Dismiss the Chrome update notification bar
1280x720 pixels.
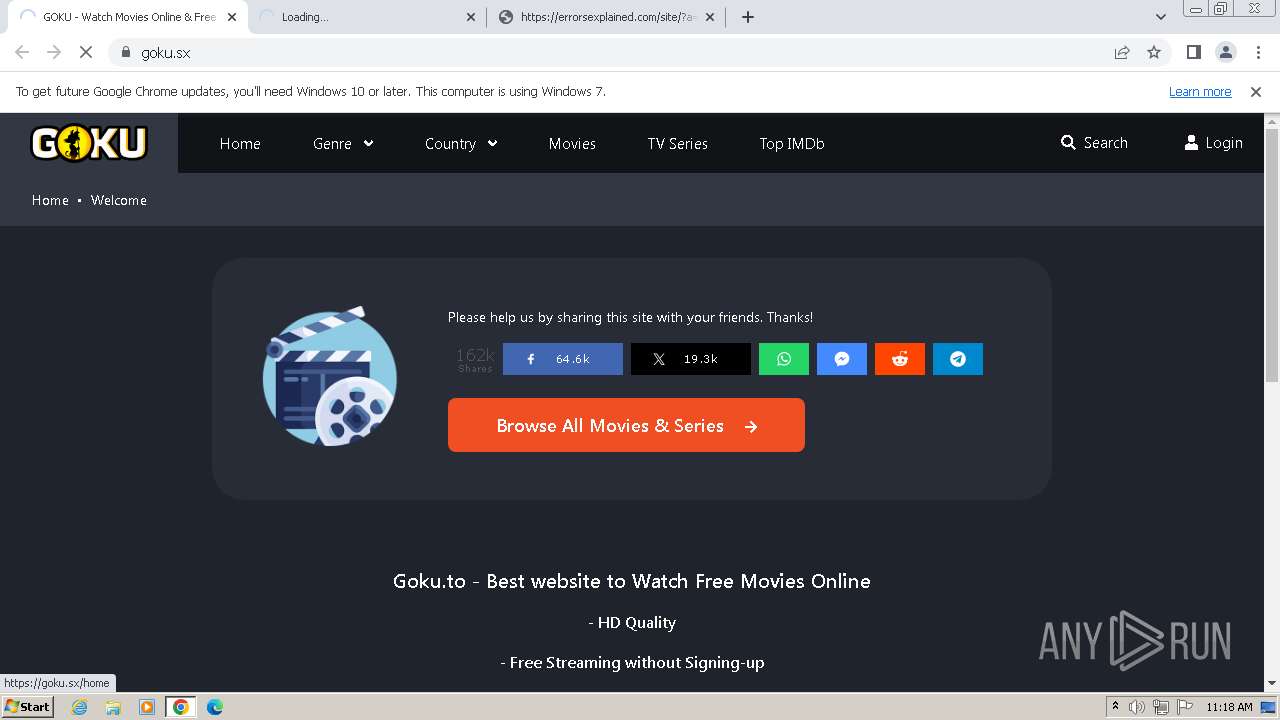click(1256, 91)
